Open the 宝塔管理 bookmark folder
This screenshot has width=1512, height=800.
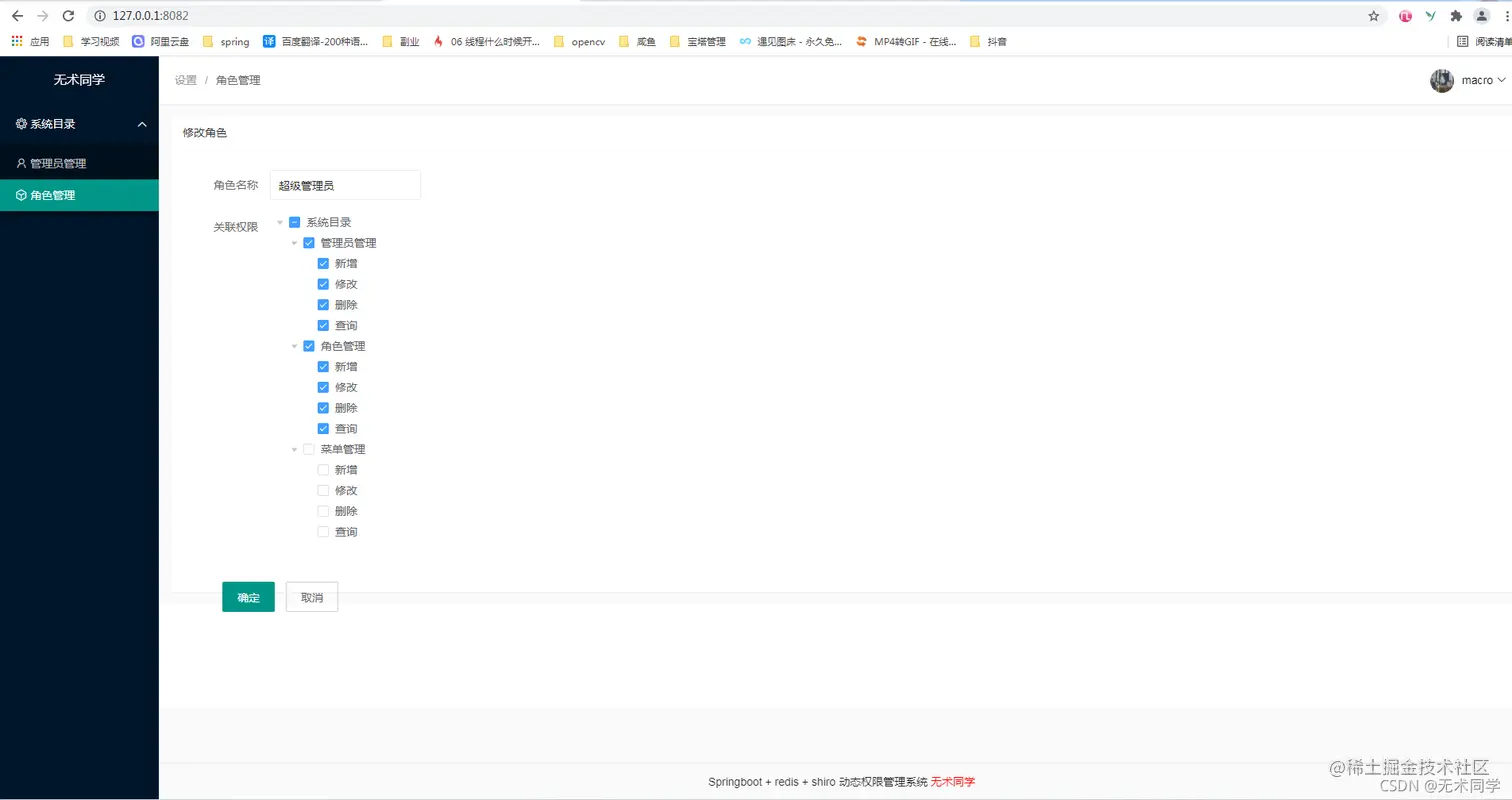[697, 41]
